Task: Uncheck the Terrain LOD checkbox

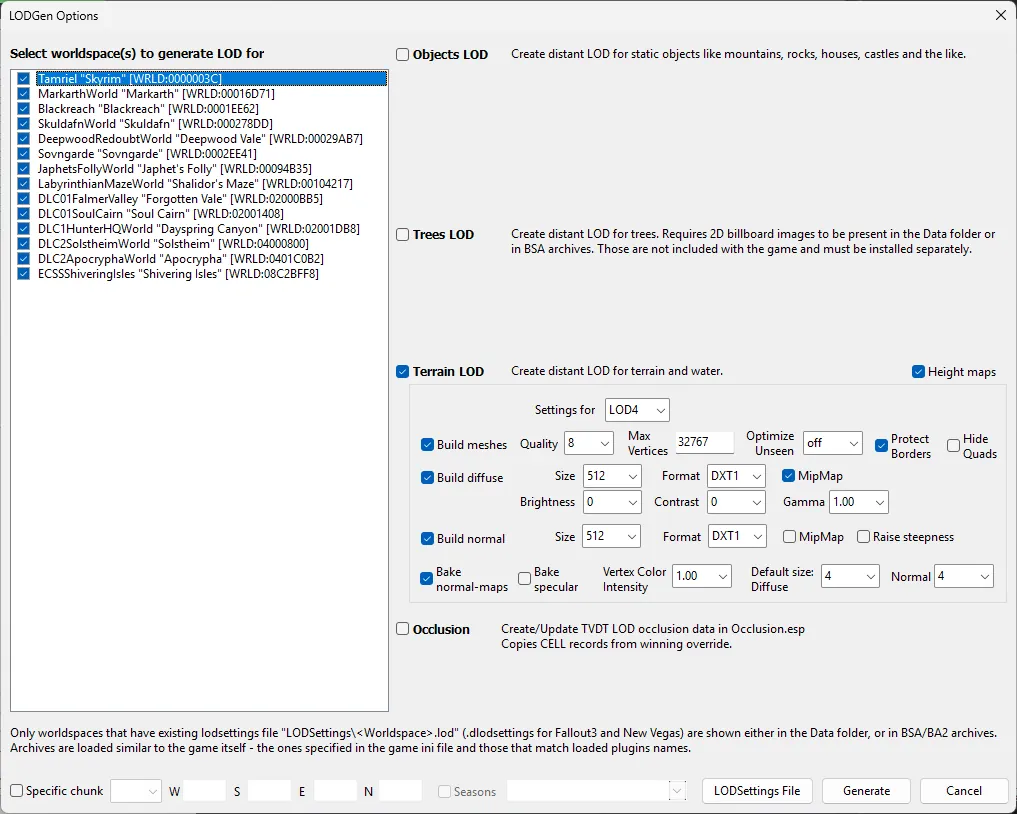Action: pyautogui.click(x=403, y=372)
